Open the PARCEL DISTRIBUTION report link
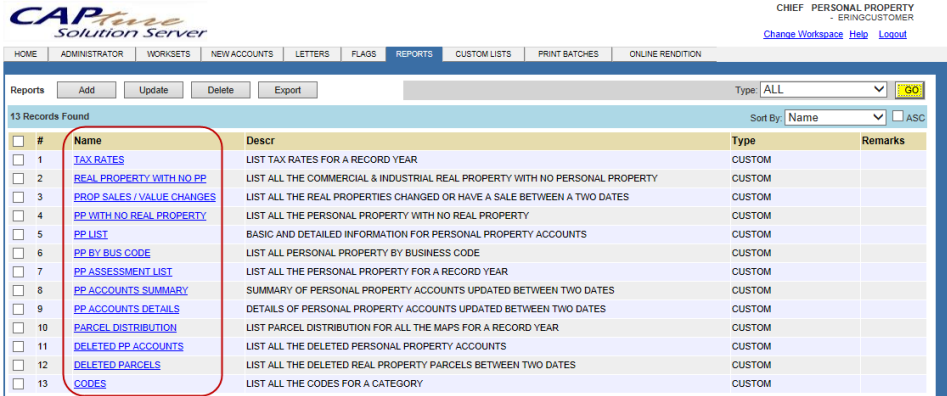Image resolution: width=947 pixels, height=396 pixels. click(x=126, y=328)
